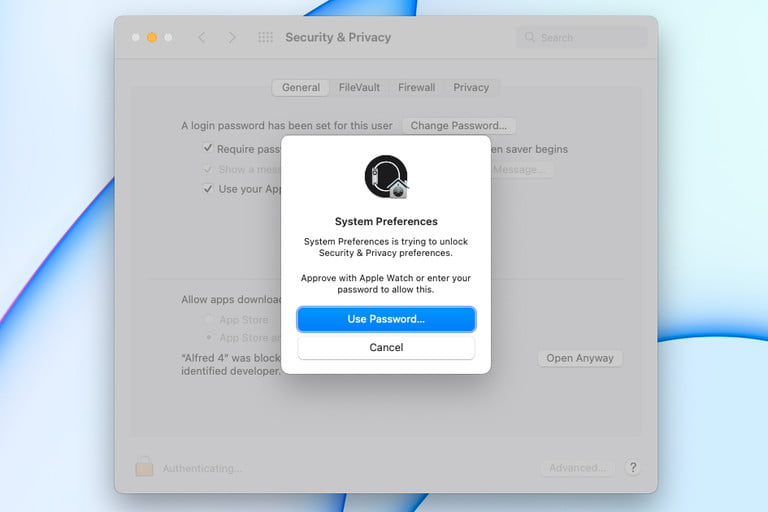Go back with the left chevron
The width and height of the screenshot is (768, 512).
click(x=202, y=38)
